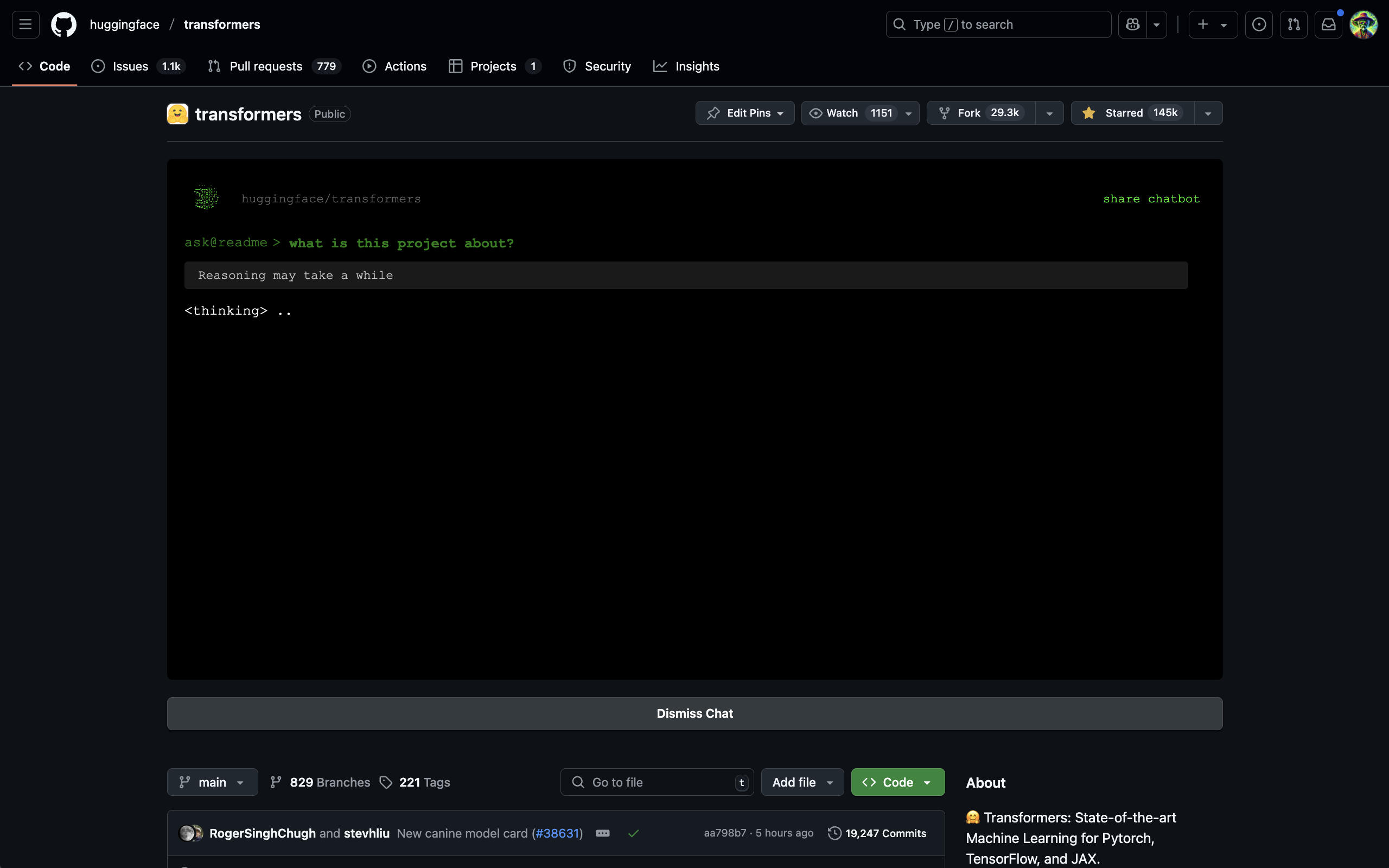Open the #38631 pull request link
Viewport: 1389px width, 868px height.
[556, 833]
